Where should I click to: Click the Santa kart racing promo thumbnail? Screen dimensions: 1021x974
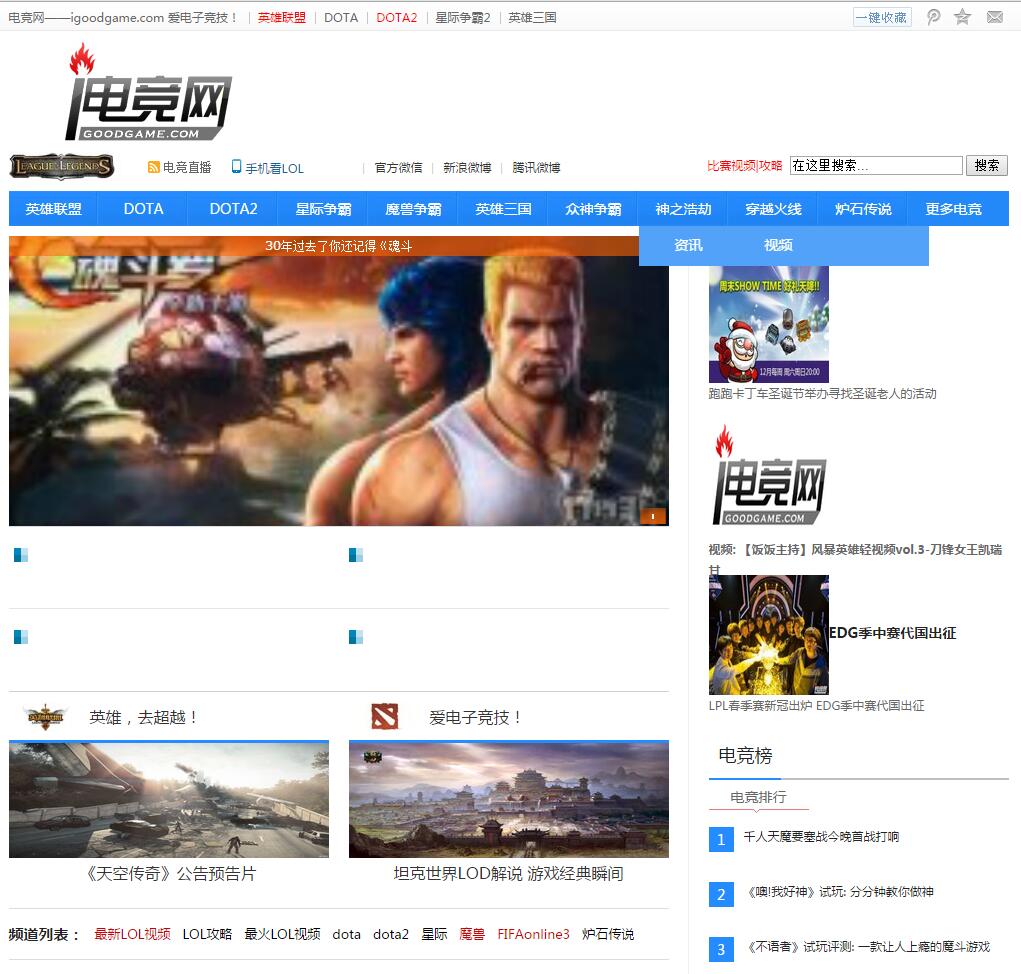click(768, 324)
